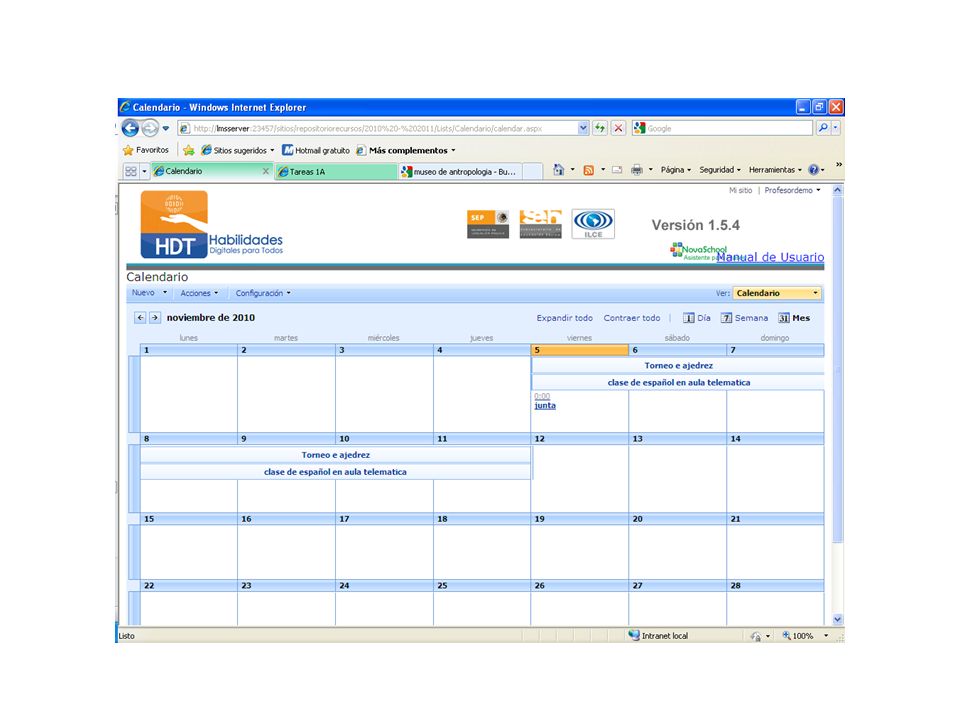The width and height of the screenshot is (960, 720).
Task: Select the first week row selector bar
Action: (x=133, y=394)
